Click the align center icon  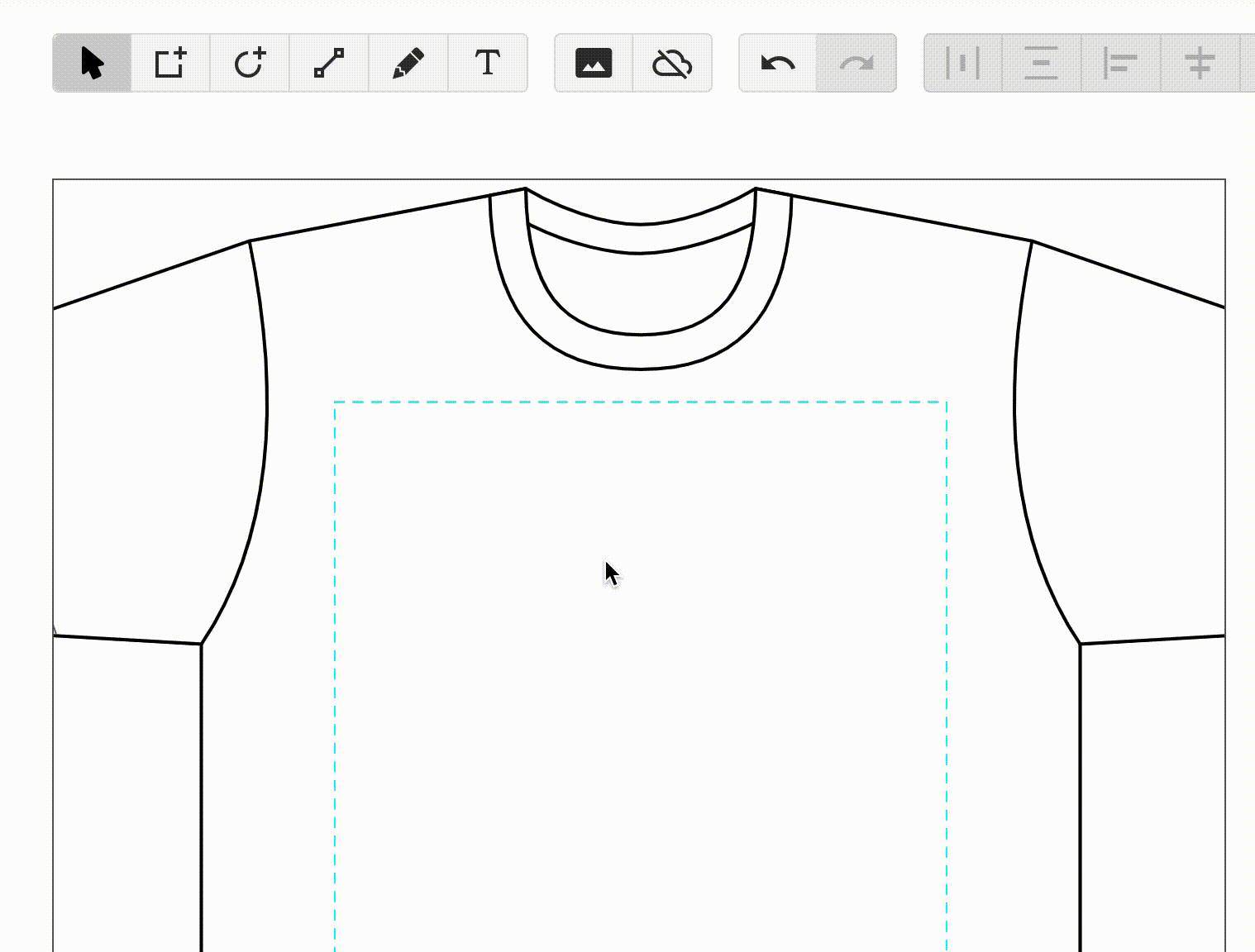(1200, 63)
